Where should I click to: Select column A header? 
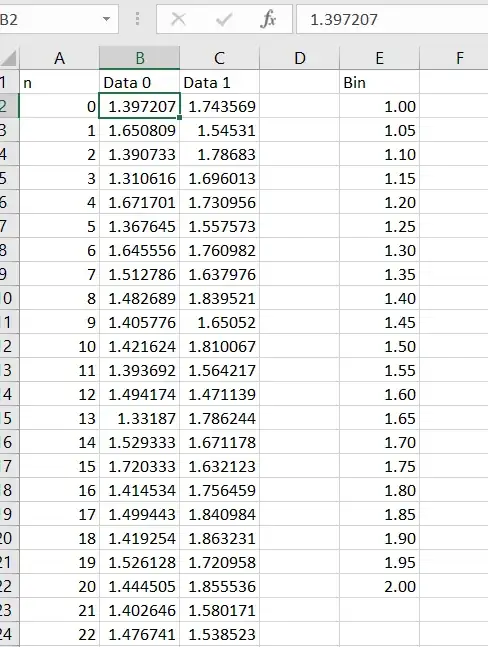59,58
